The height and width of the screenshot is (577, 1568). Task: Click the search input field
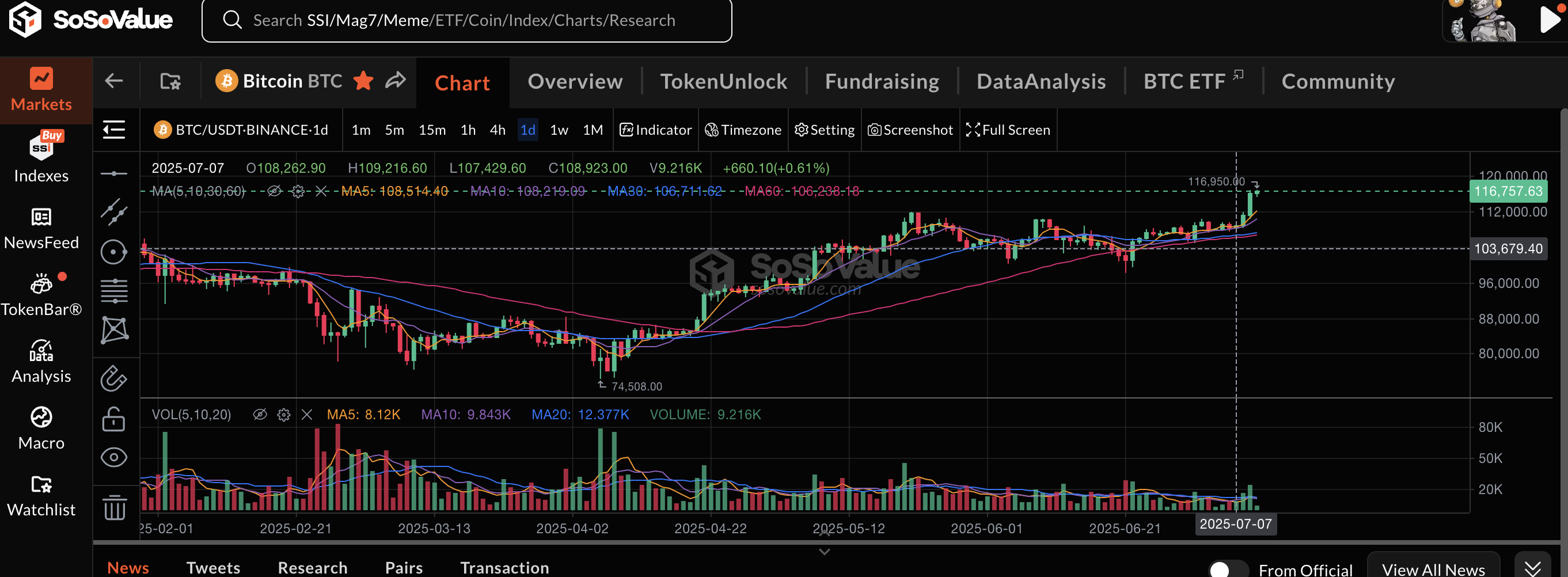coord(466,21)
